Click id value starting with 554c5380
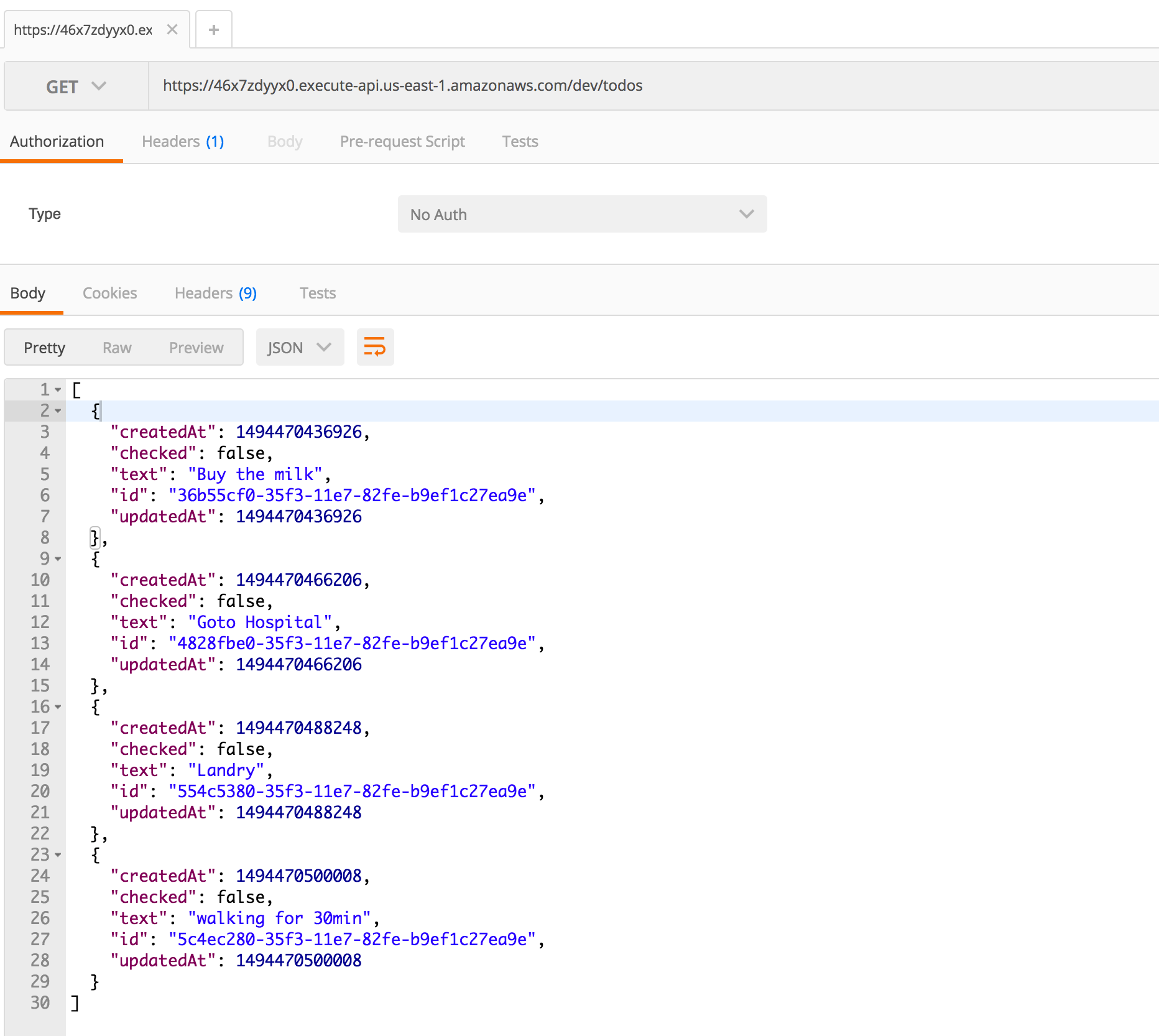Screen dimensions: 1159x1036 coord(352,792)
